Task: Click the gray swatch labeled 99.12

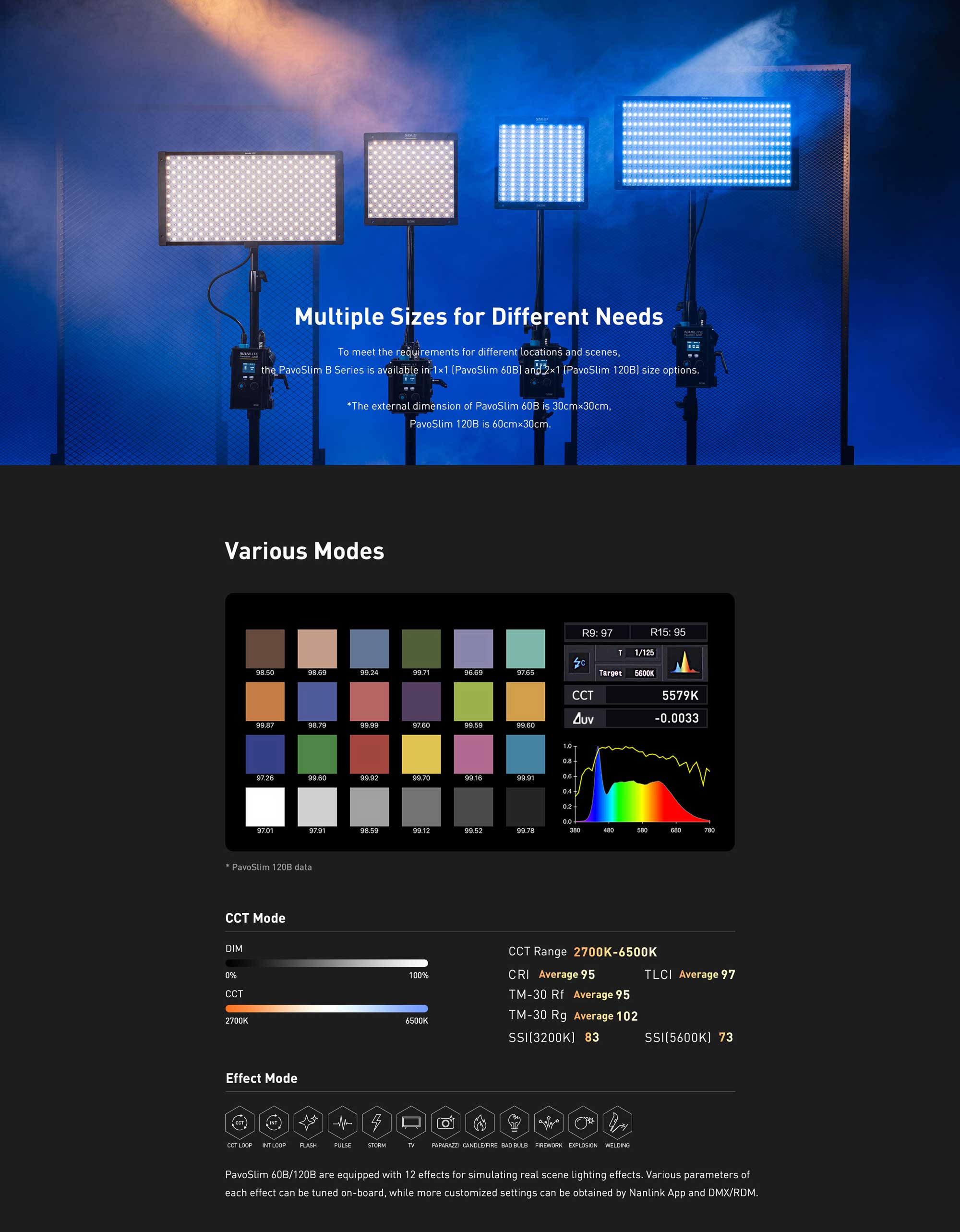Action: tap(421, 807)
